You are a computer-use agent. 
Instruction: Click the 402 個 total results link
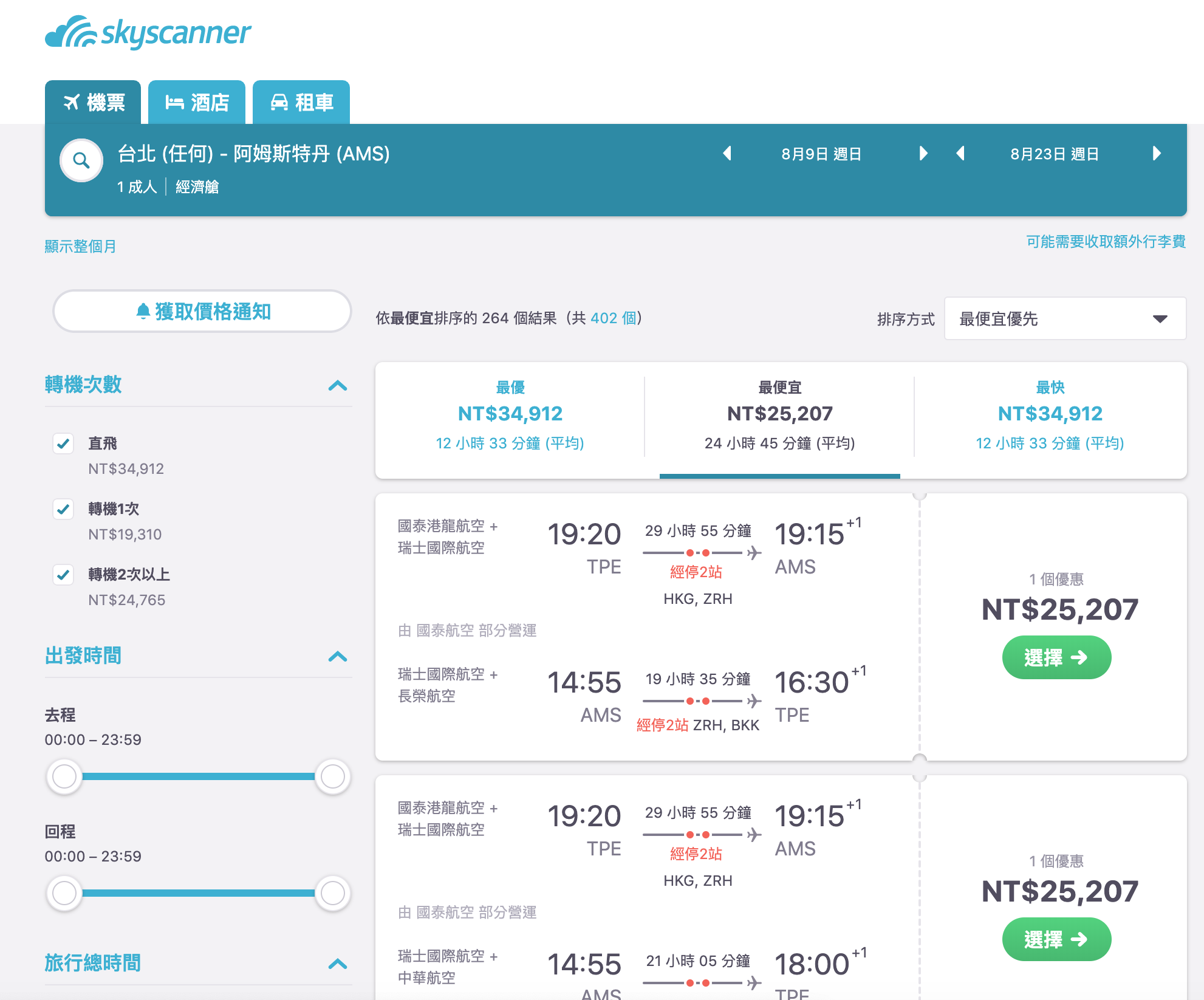613,318
